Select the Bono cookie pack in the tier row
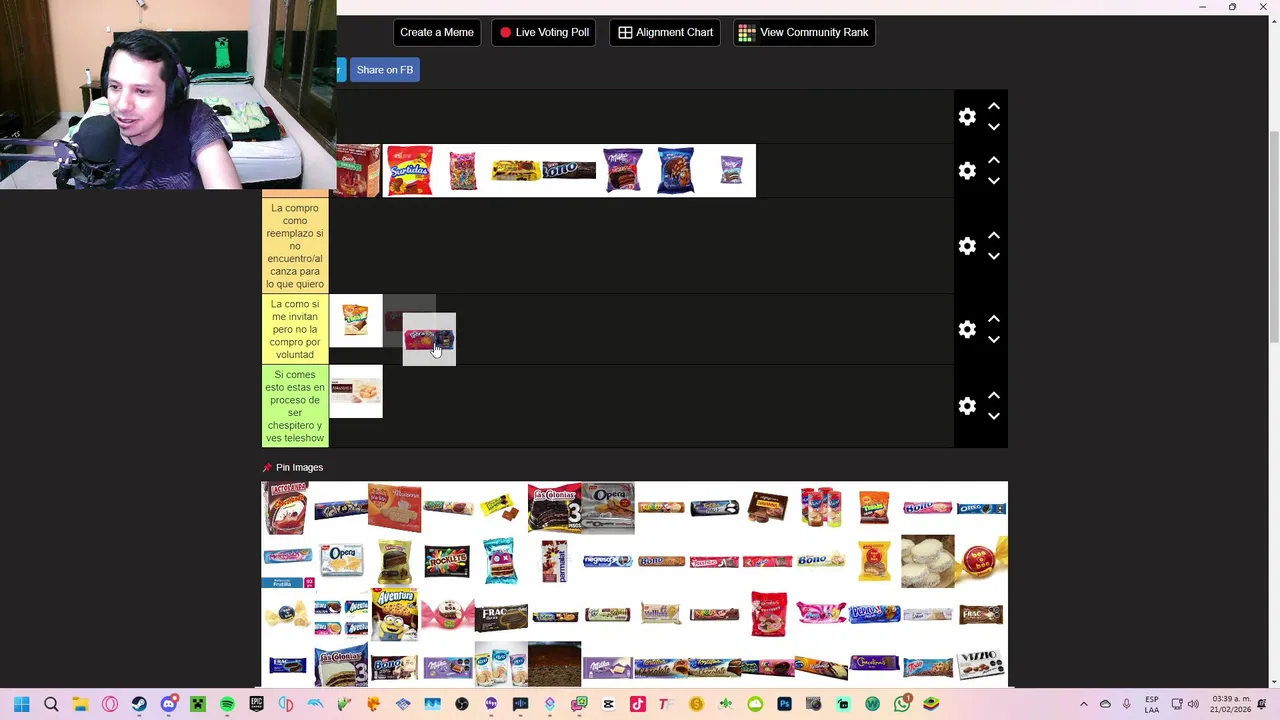Viewport: 1280px width, 720px height. click(x=569, y=171)
